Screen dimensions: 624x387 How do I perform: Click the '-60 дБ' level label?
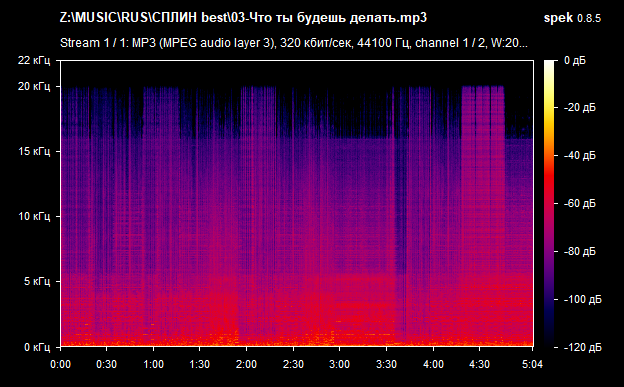pos(580,203)
